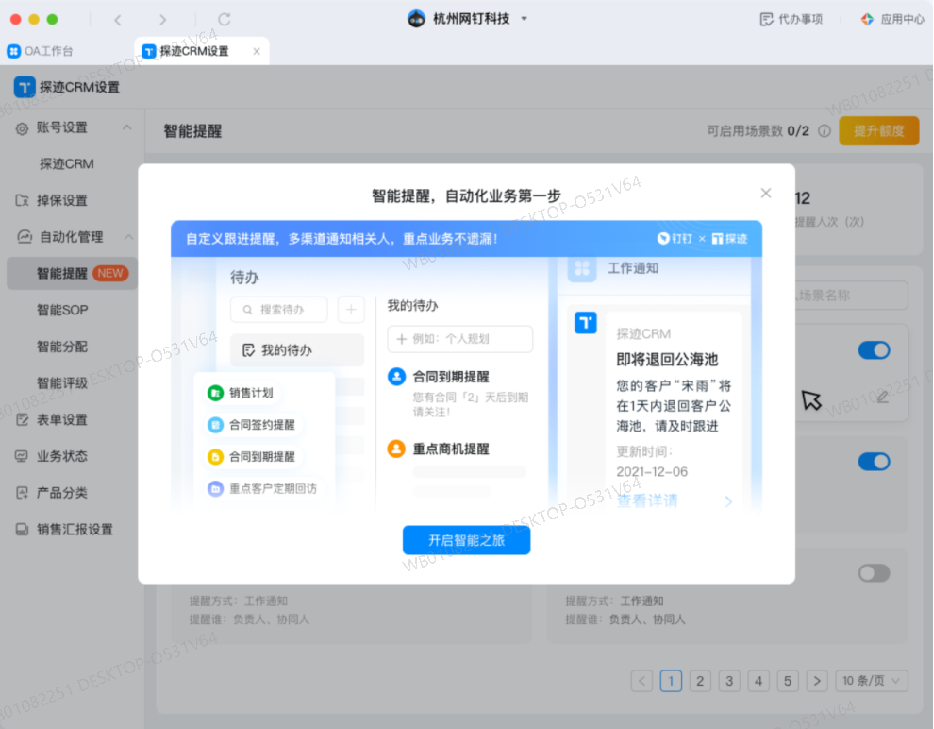Click the 例如: 个人规划 input in preview
The image size is (934, 729).
(x=460, y=339)
